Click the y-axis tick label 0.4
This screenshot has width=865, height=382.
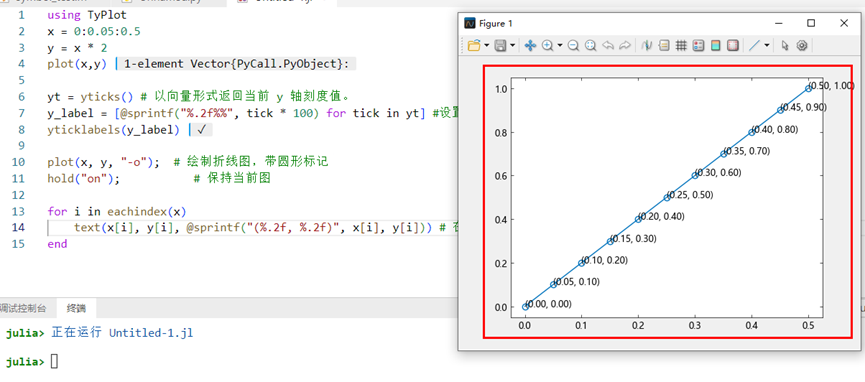501,219
